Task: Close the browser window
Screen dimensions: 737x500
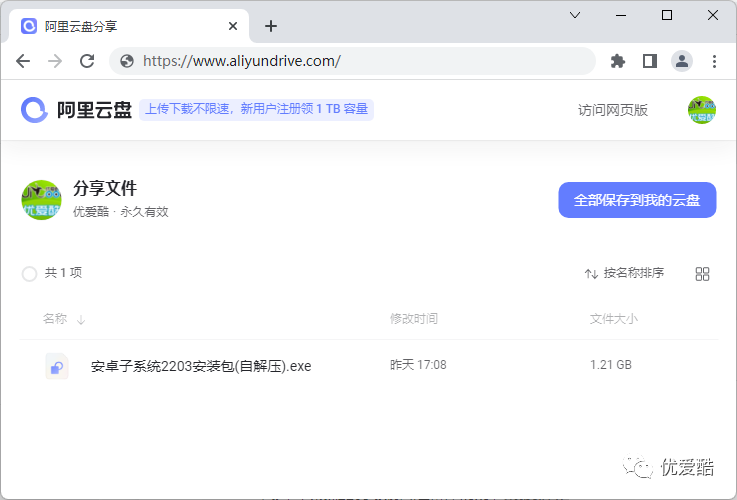Action: [x=713, y=15]
